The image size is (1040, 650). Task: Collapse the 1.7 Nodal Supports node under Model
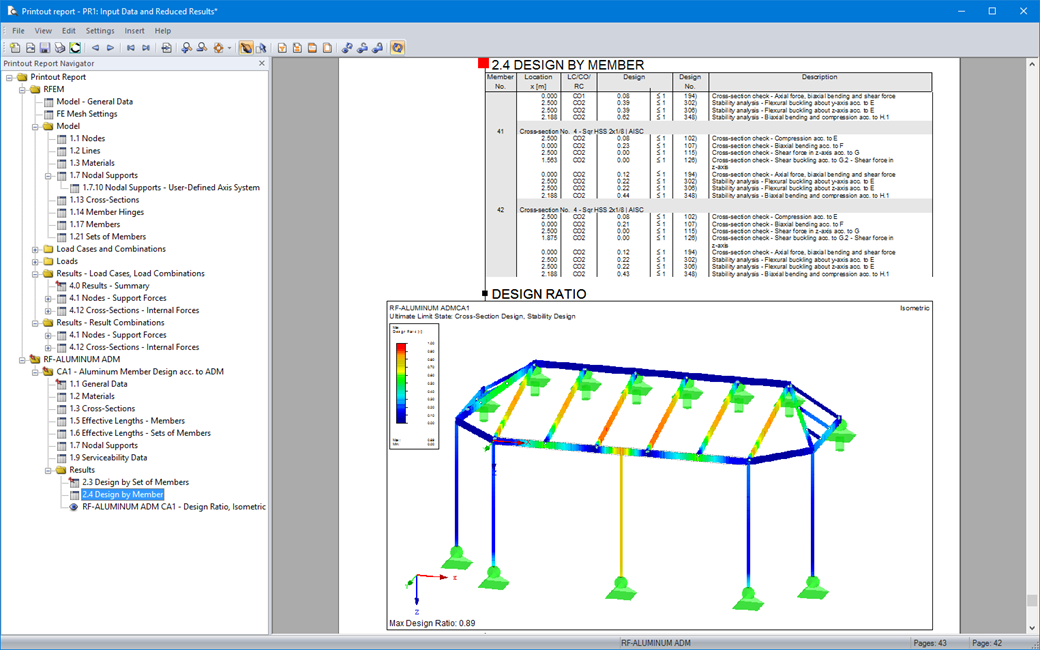48,176
